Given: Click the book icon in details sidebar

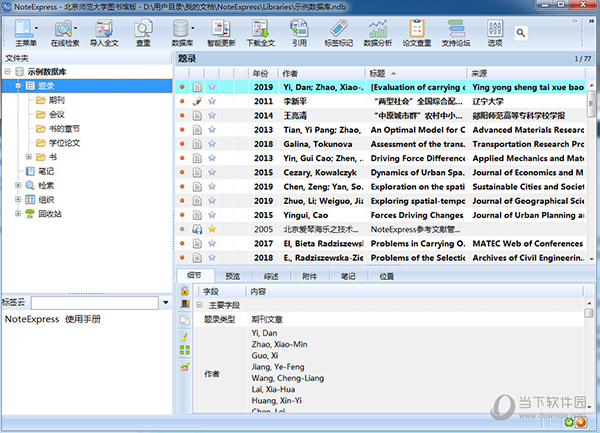Looking at the screenshot, I should click(185, 304).
